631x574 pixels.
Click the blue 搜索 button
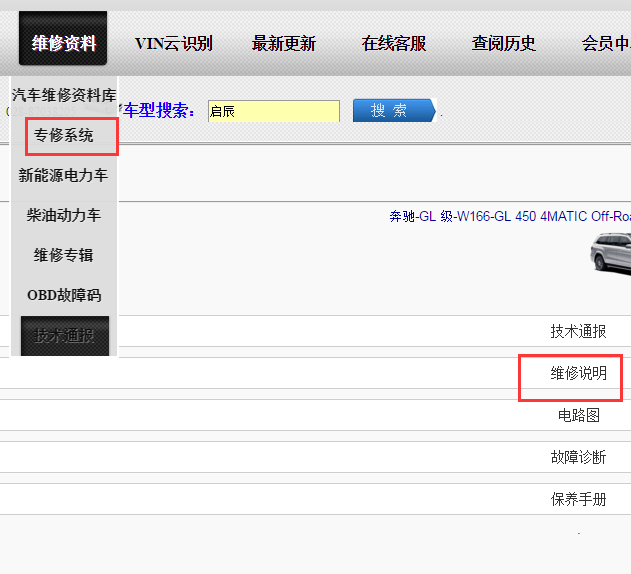click(x=394, y=110)
